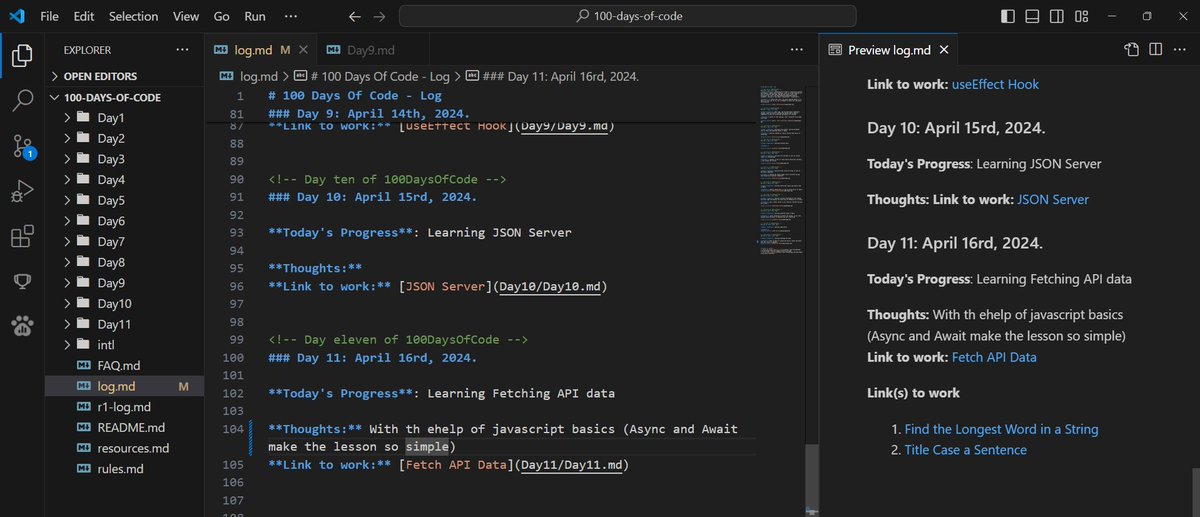Image resolution: width=1200 pixels, height=517 pixels.
Task: Toggle the bottom panel
Action: 1032,16
